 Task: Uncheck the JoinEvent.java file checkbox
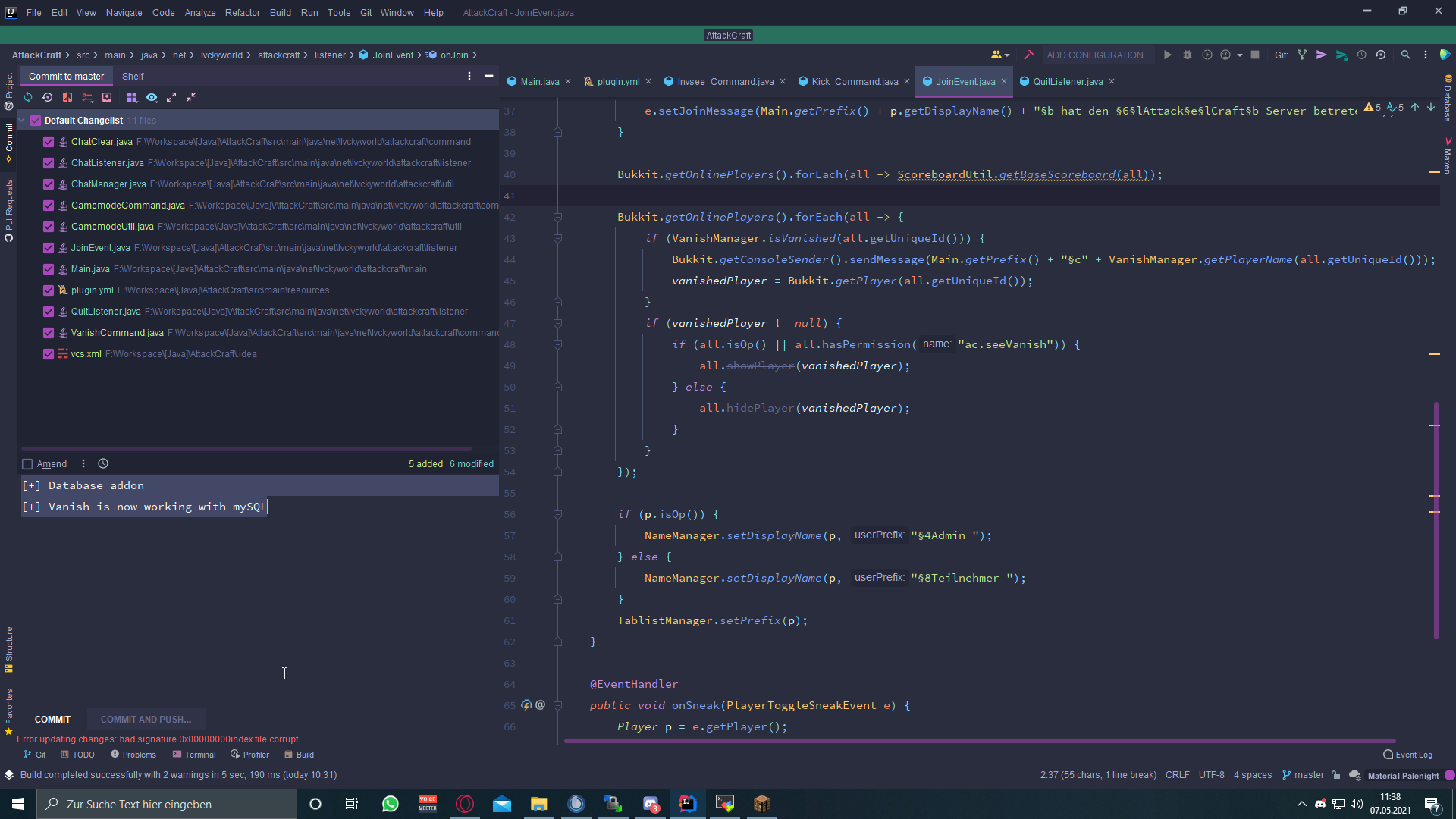pos(49,248)
